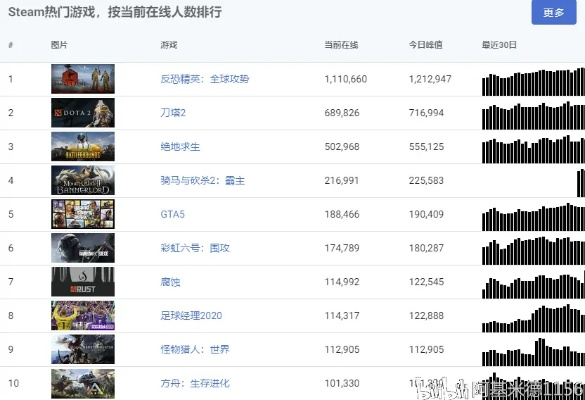Click the 30-day chart for 怪物猎人
This screenshot has height=400, width=585.
point(534,352)
